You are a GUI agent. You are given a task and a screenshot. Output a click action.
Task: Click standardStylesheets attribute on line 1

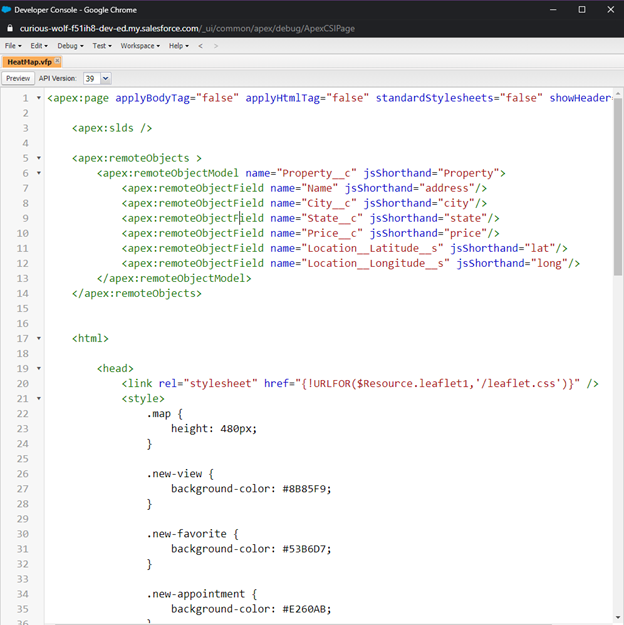[434, 98]
